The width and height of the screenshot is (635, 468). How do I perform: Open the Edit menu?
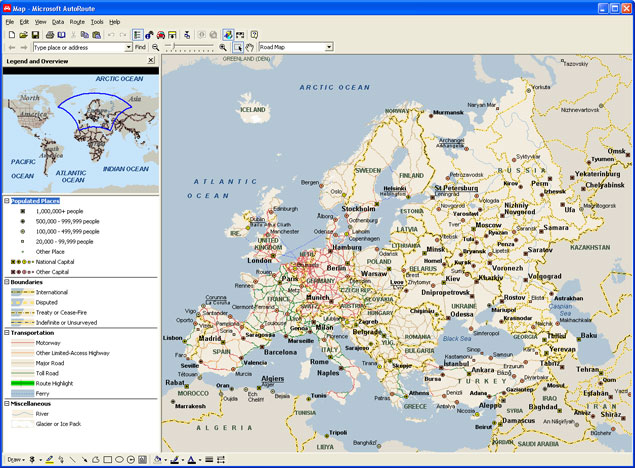[24, 22]
